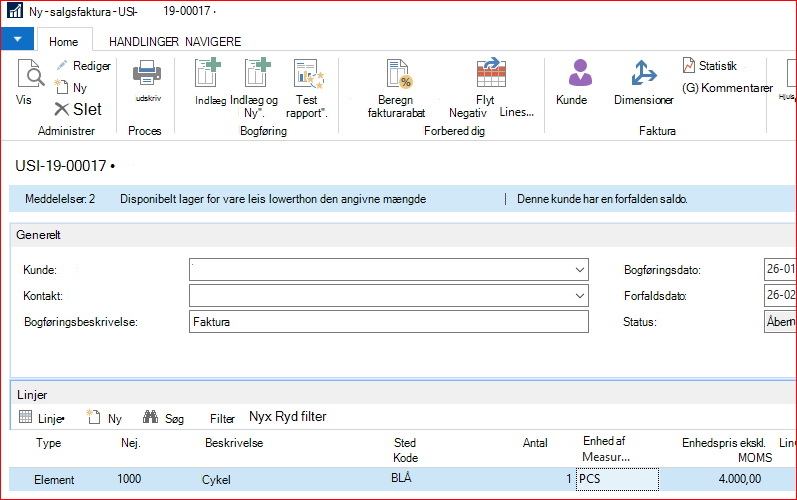Open Statistik from the ribbon
Image resolution: width=797 pixels, height=500 pixels.
click(x=710, y=66)
